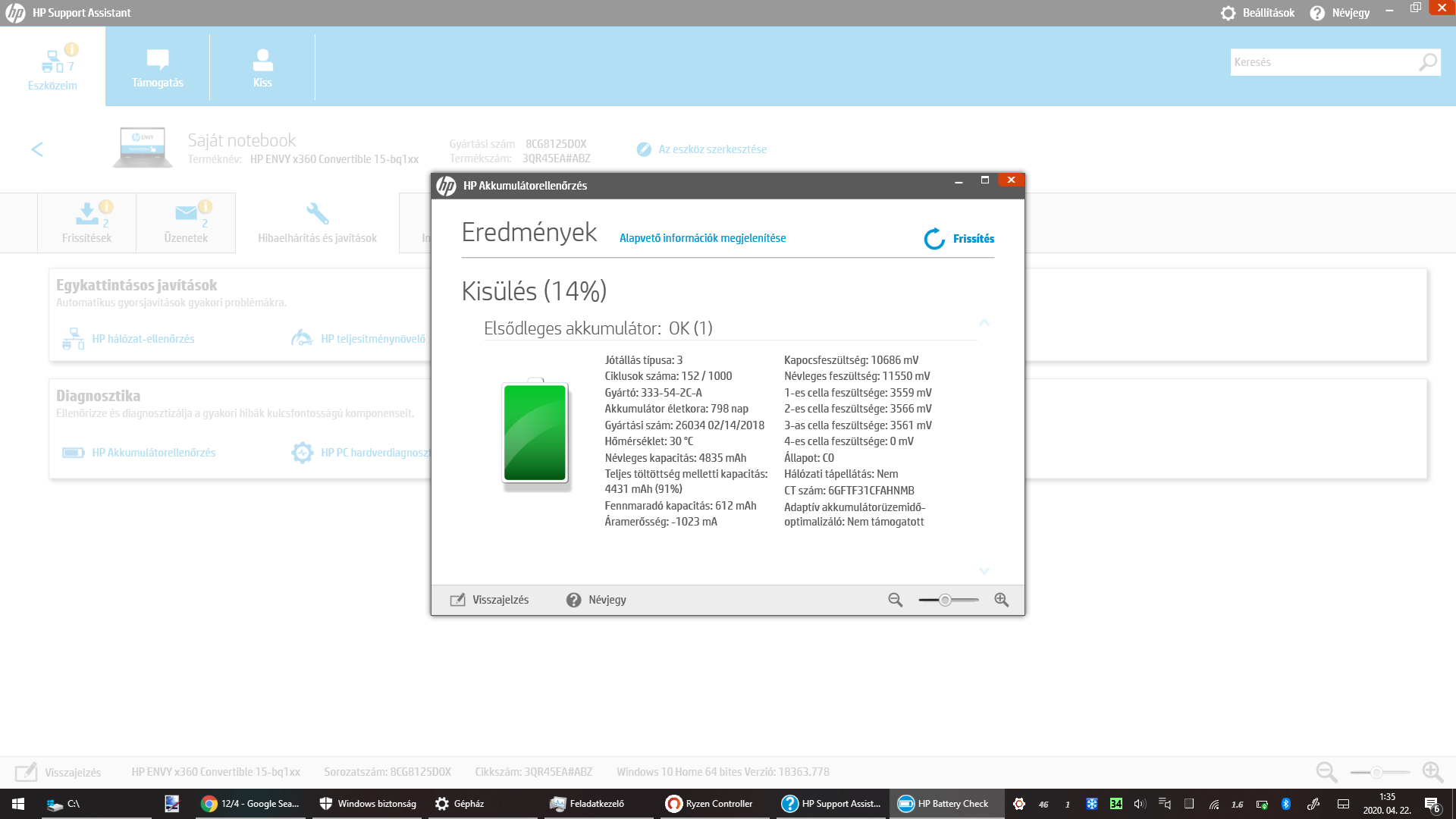Screen dimensions: 1456x819
Task: Open Feladatkezelő task manager in the taskbar
Action: coord(601,804)
